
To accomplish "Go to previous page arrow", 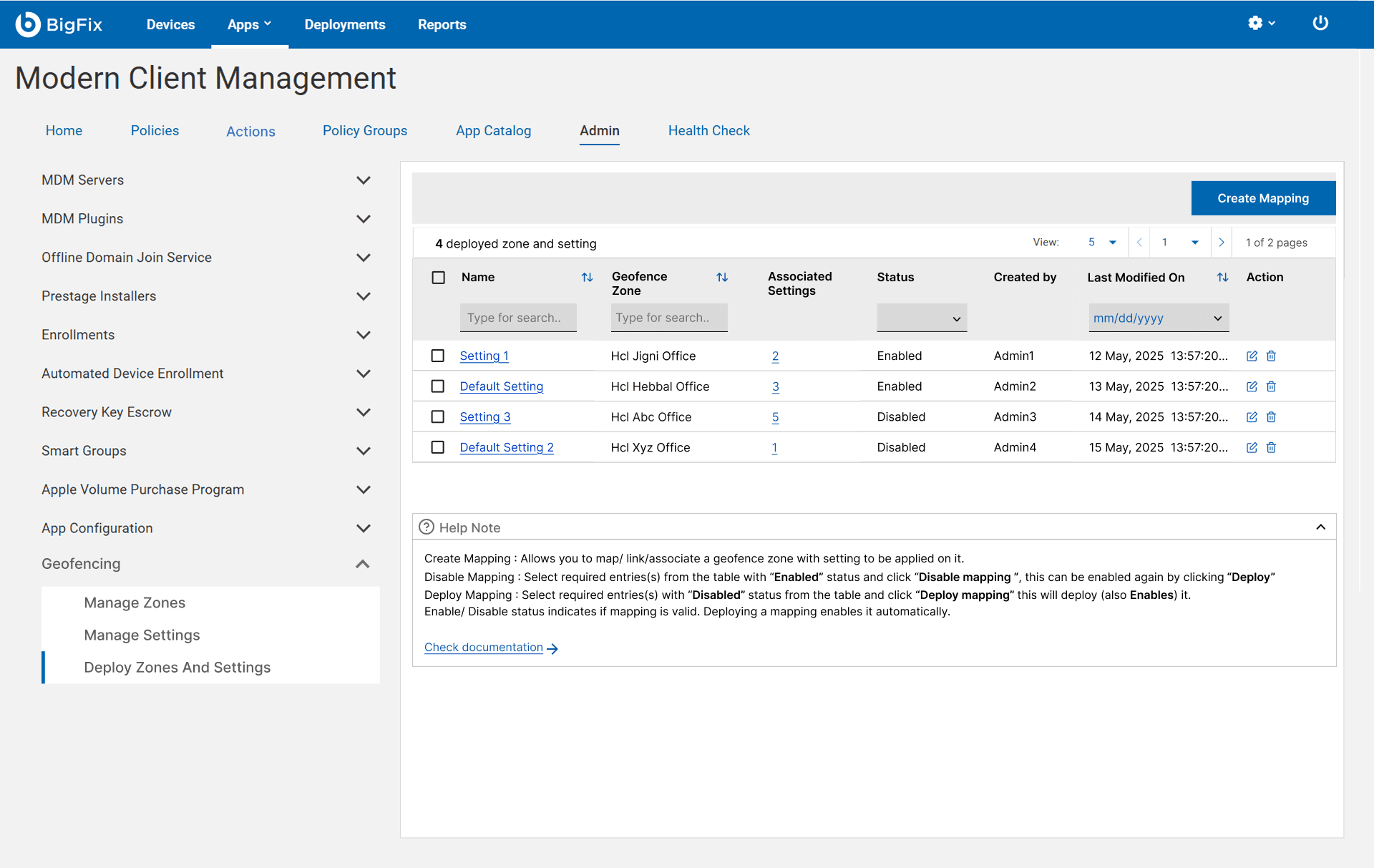I will [1139, 243].
